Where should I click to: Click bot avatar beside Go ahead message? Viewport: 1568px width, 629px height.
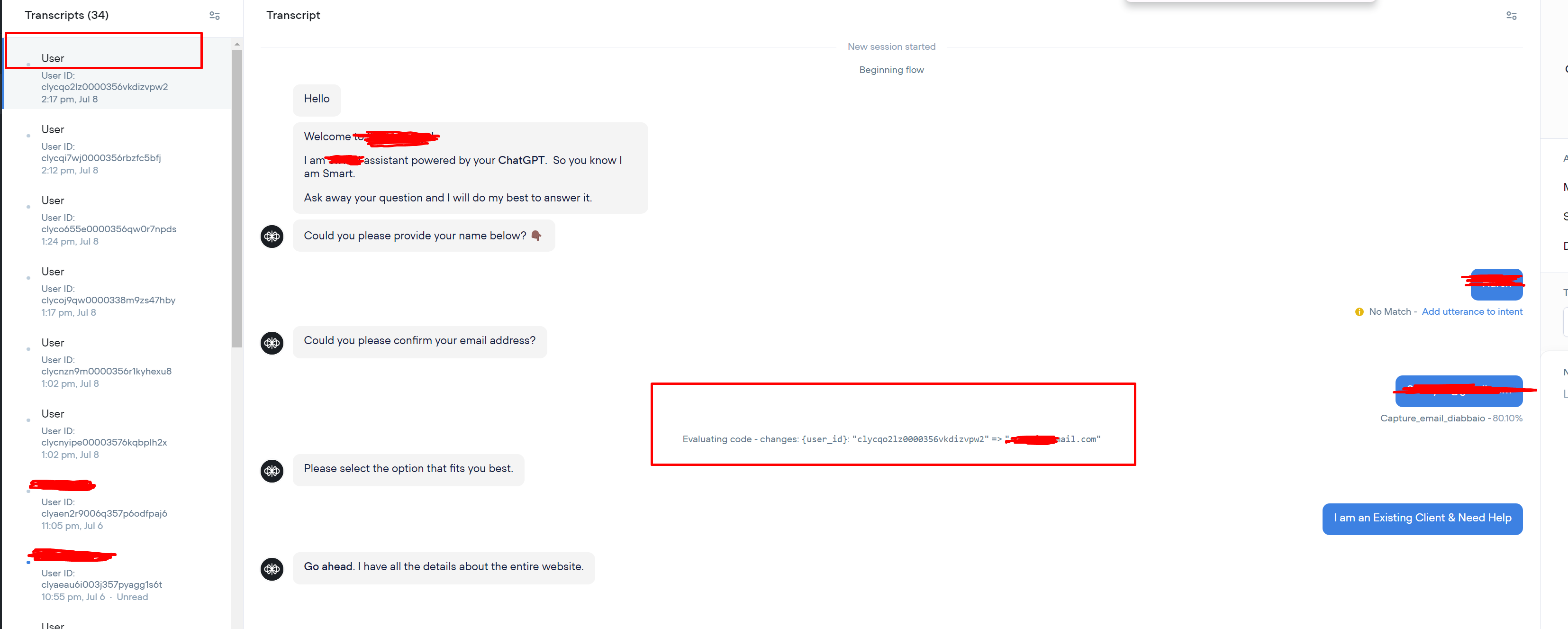(272, 569)
